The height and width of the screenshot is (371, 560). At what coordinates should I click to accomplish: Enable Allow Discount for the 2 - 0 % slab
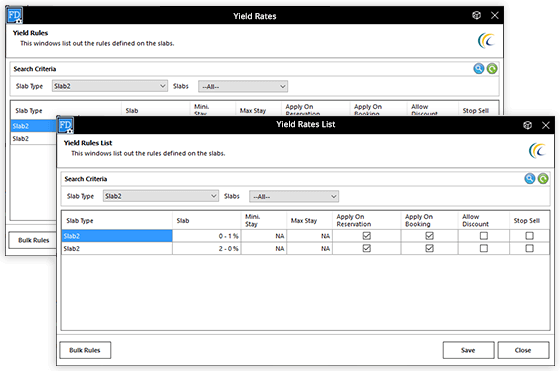[x=484, y=248]
